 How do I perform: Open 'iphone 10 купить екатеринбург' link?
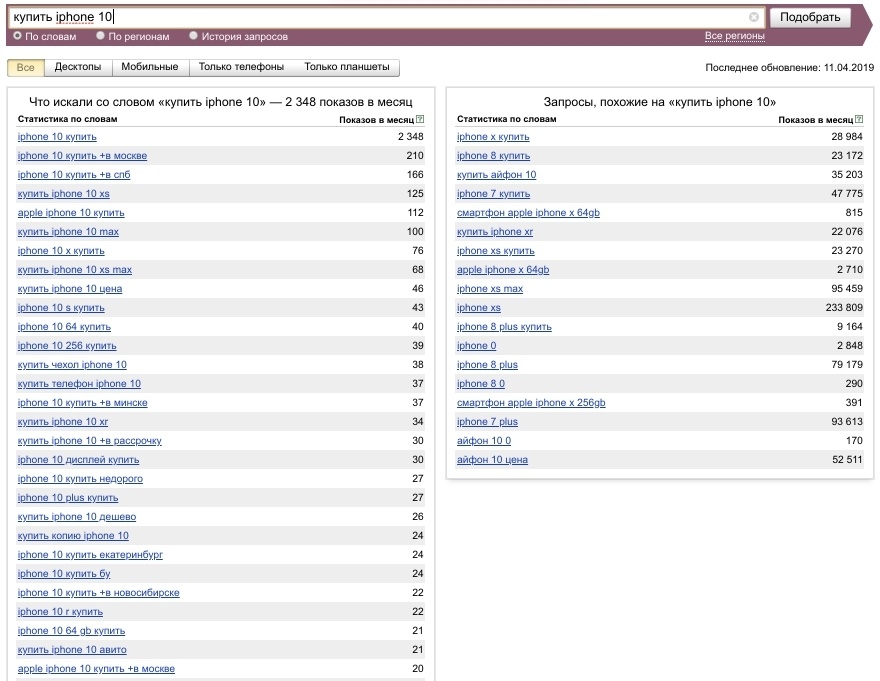pyautogui.click(x=90, y=555)
